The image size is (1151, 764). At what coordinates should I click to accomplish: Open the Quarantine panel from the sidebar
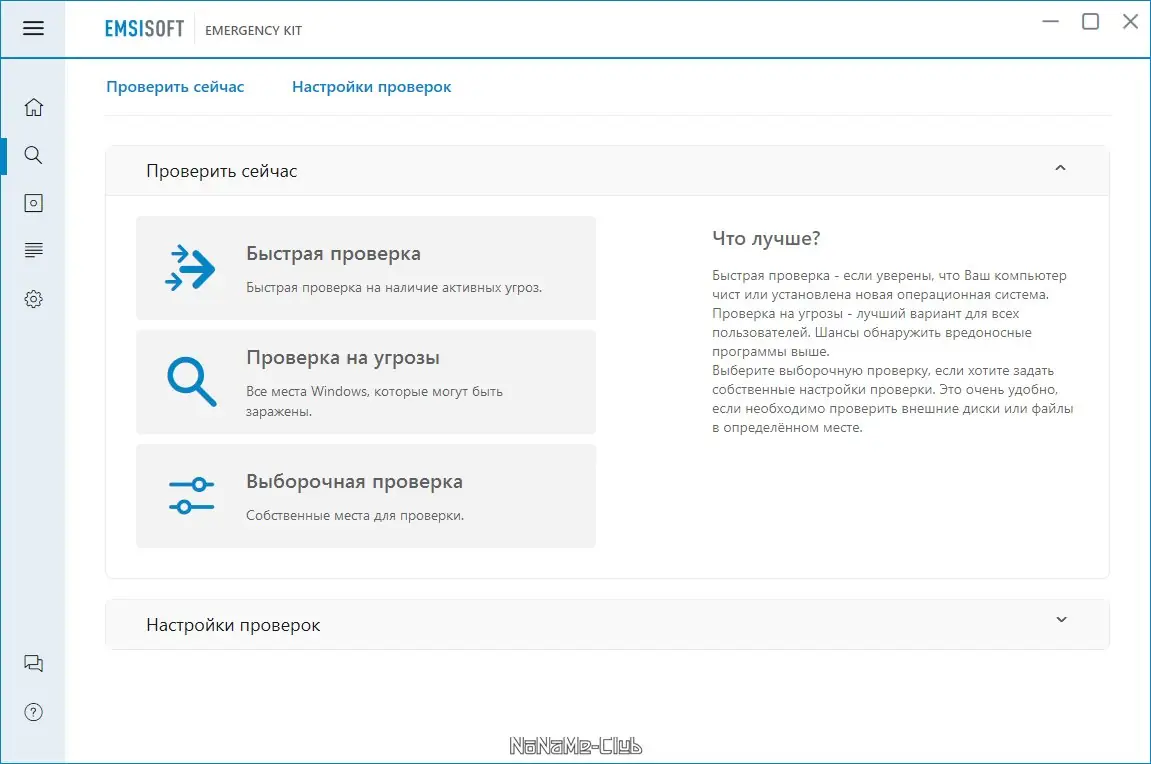tap(33, 202)
